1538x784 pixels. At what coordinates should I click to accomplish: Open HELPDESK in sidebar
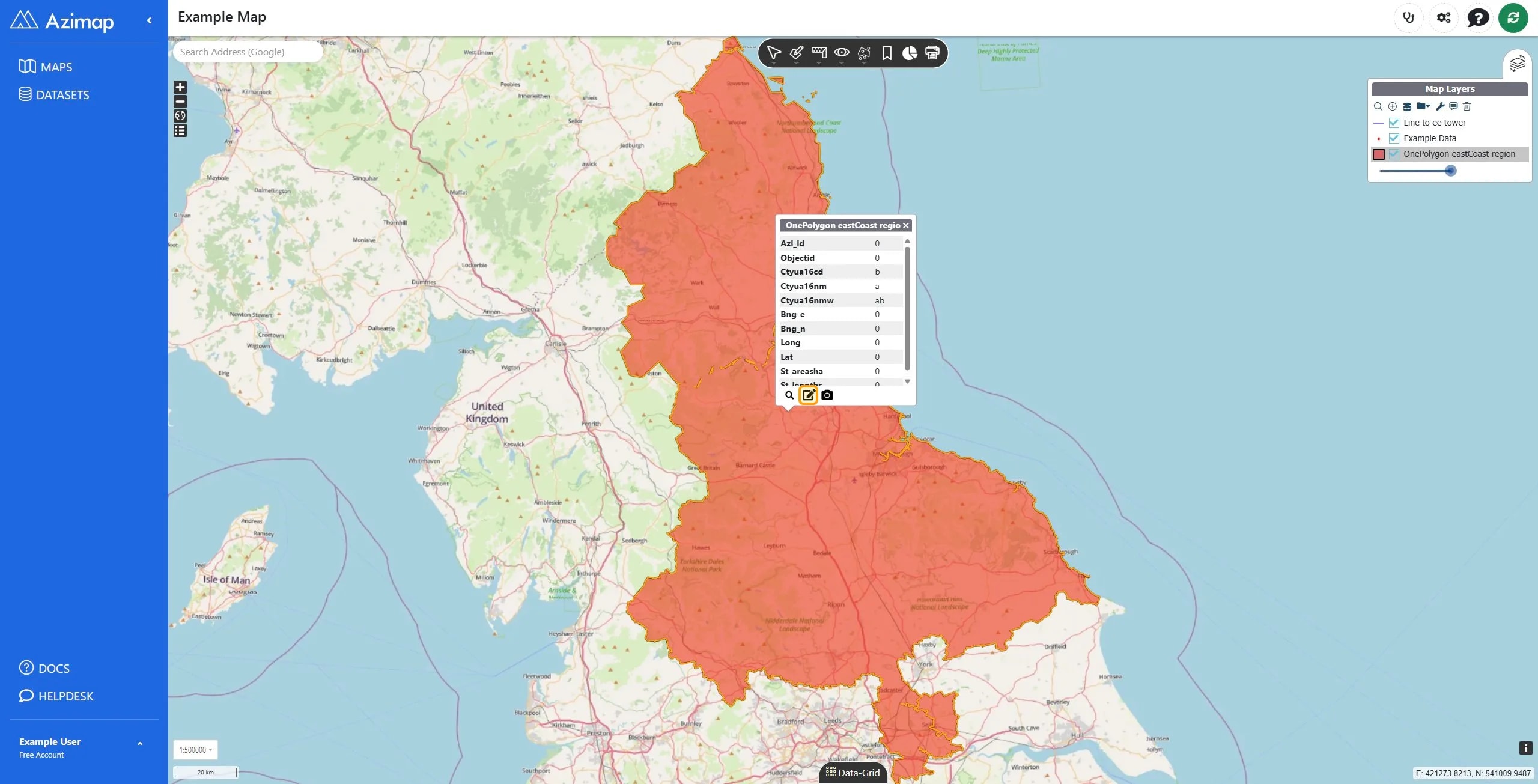(x=56, y=696)
